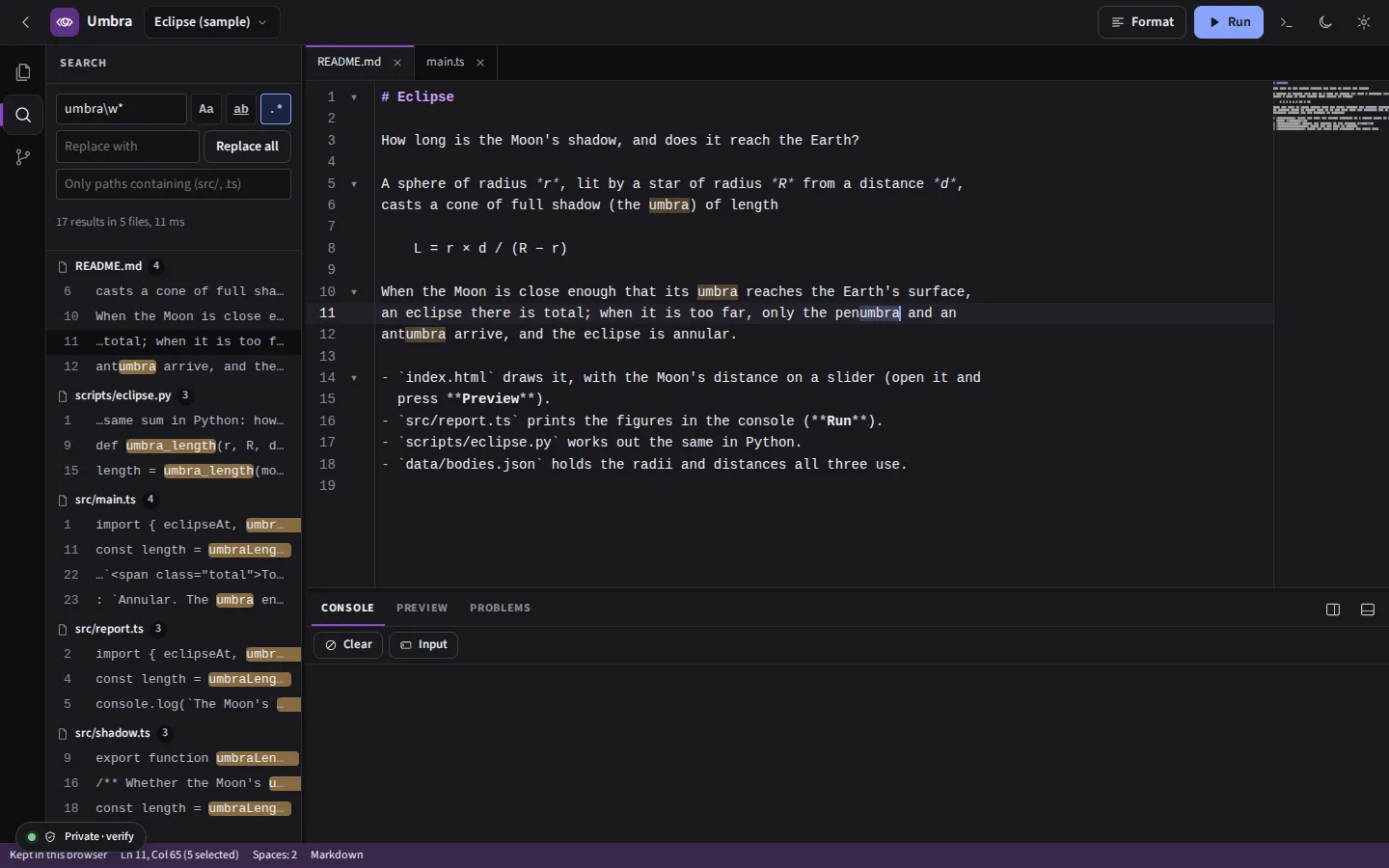Click the code minimap preview
The image size is (1389, 868).
click(1331, 106)
